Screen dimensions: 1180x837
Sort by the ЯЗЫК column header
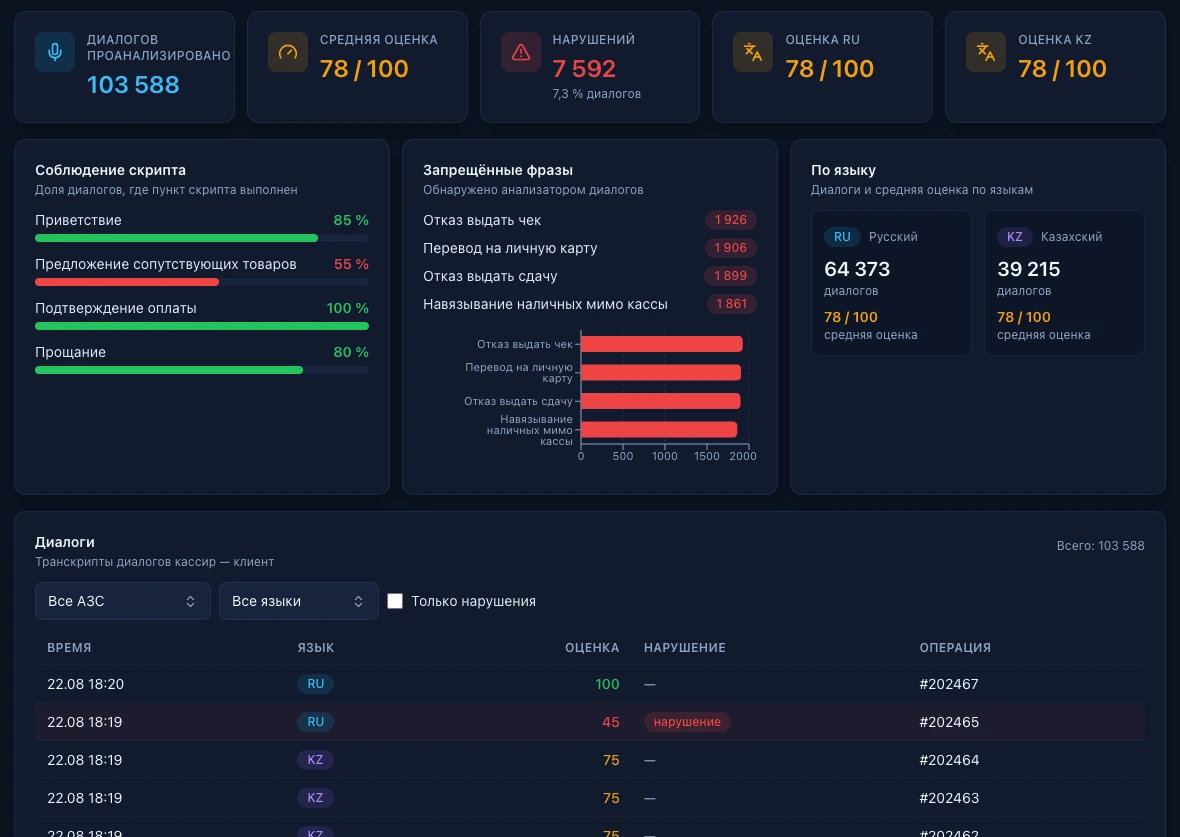tap(315, 647)
